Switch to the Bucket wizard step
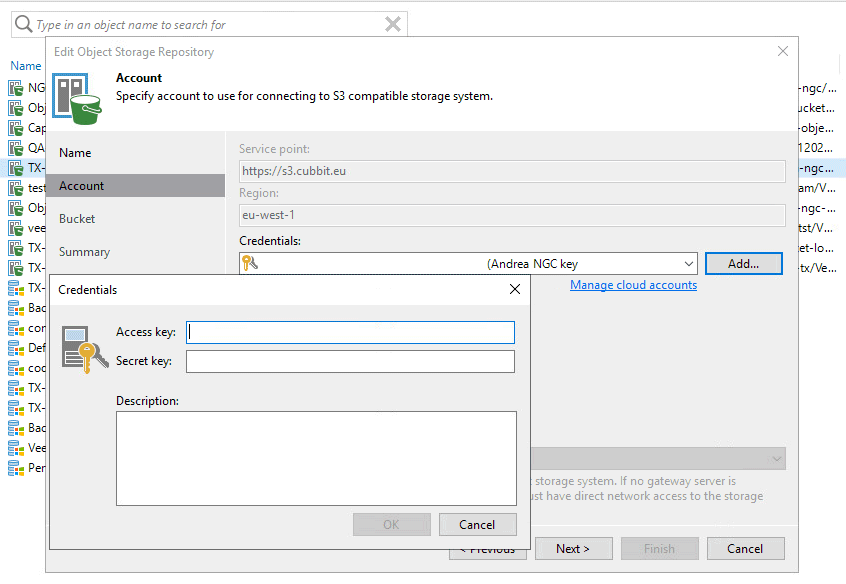846x584 pixels. point(77,219)
